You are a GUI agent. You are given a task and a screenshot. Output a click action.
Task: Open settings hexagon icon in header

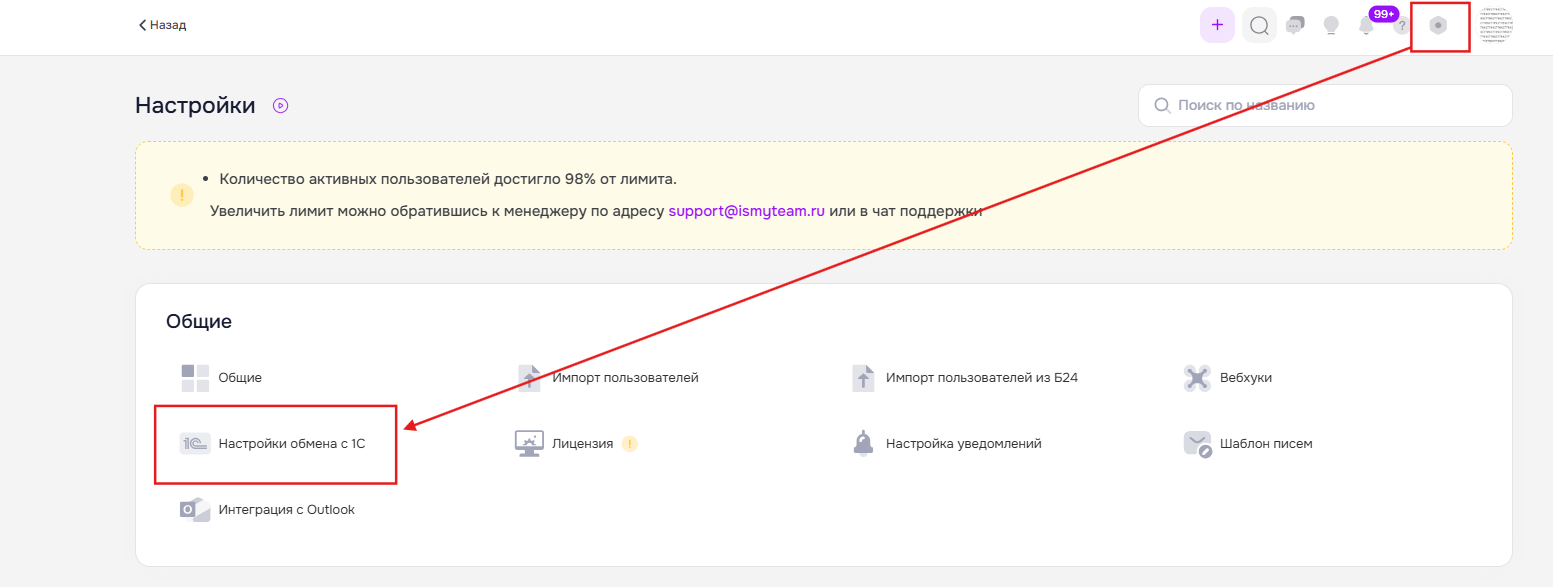pos(1438,26)
